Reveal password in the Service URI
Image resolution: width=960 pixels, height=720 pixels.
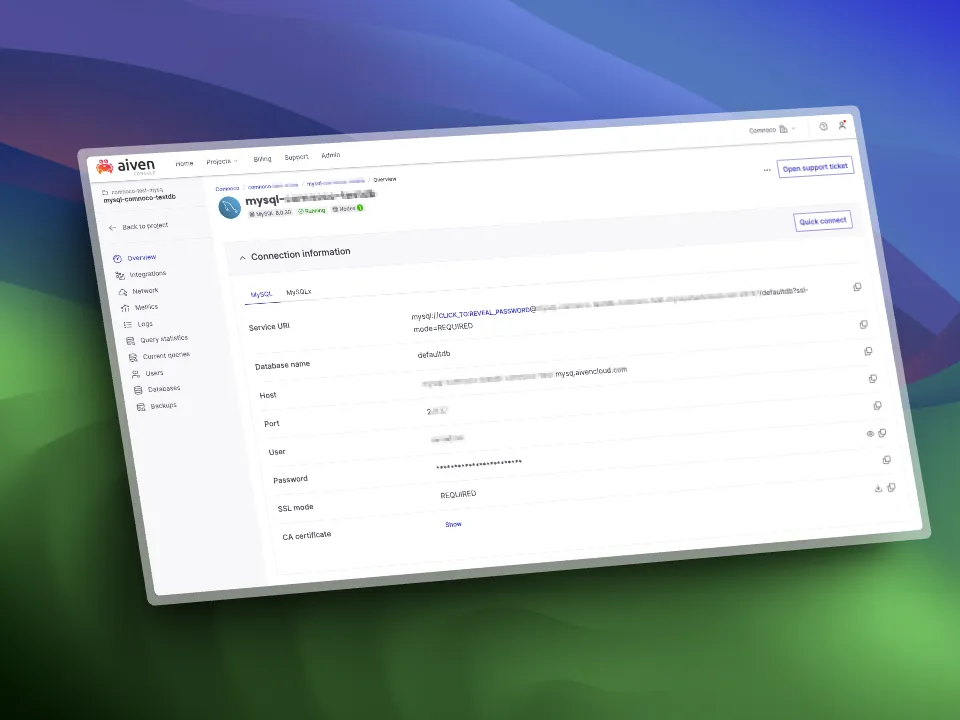[x=480, y=311]
